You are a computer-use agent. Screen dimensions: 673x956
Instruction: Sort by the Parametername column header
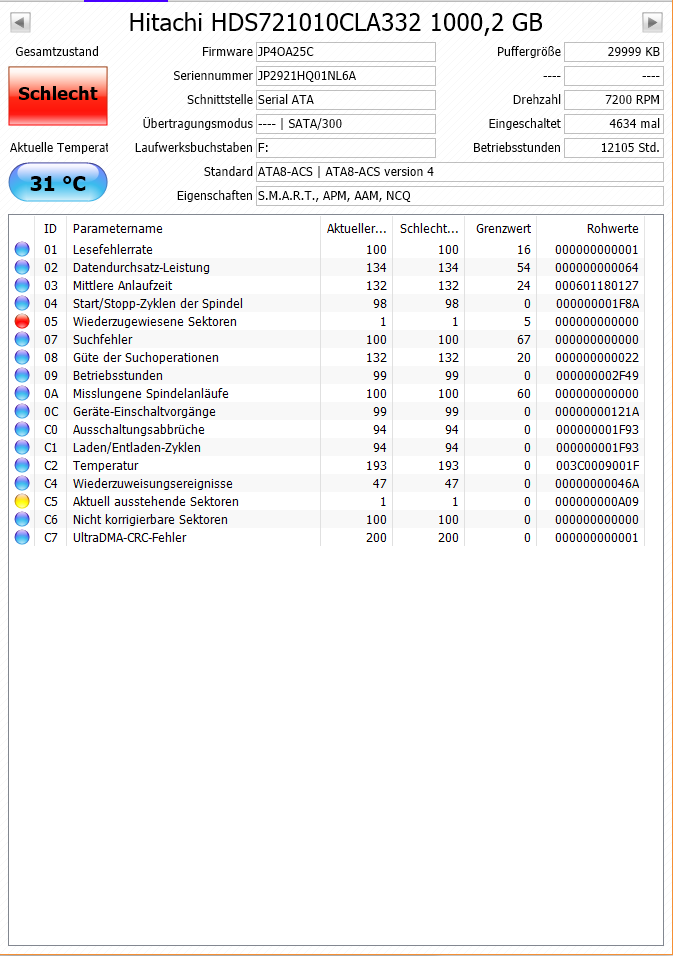[x=193, y=229]
